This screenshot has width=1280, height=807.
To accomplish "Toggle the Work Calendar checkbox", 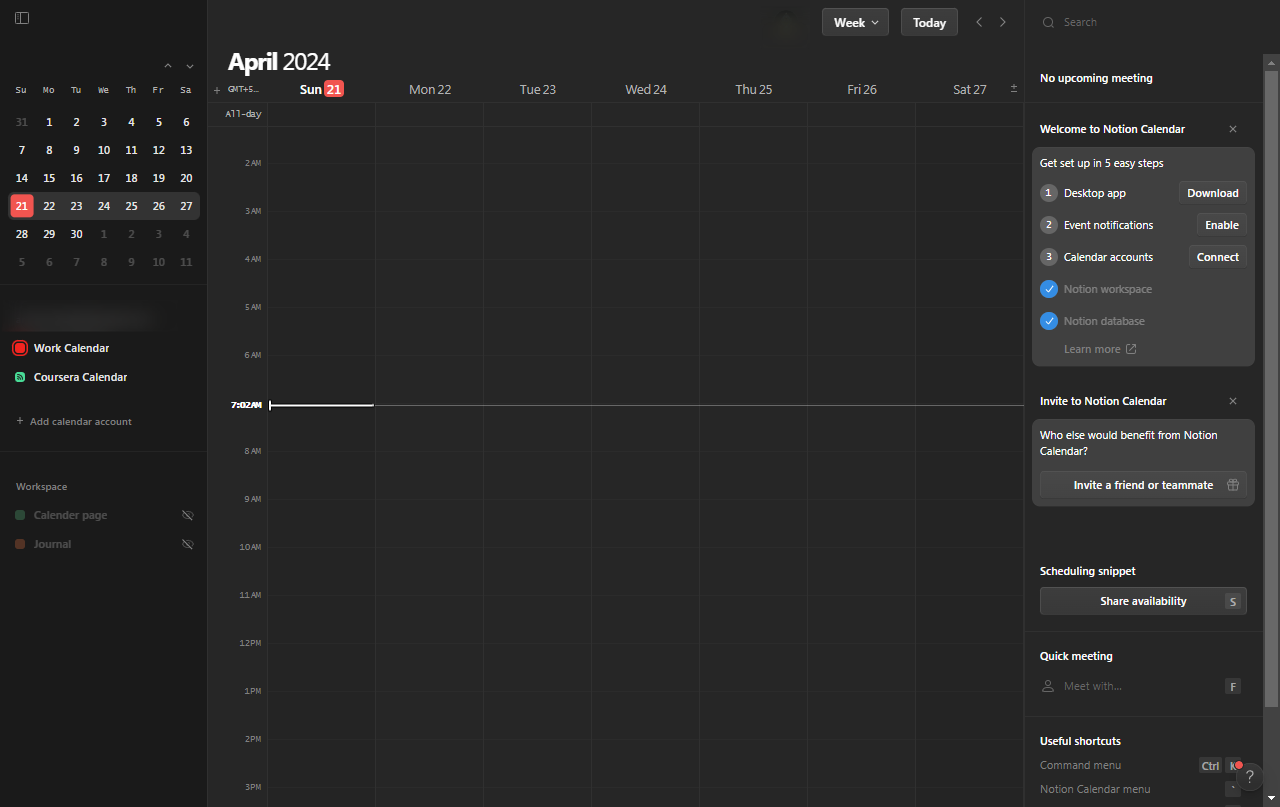I will click(20, 348).
